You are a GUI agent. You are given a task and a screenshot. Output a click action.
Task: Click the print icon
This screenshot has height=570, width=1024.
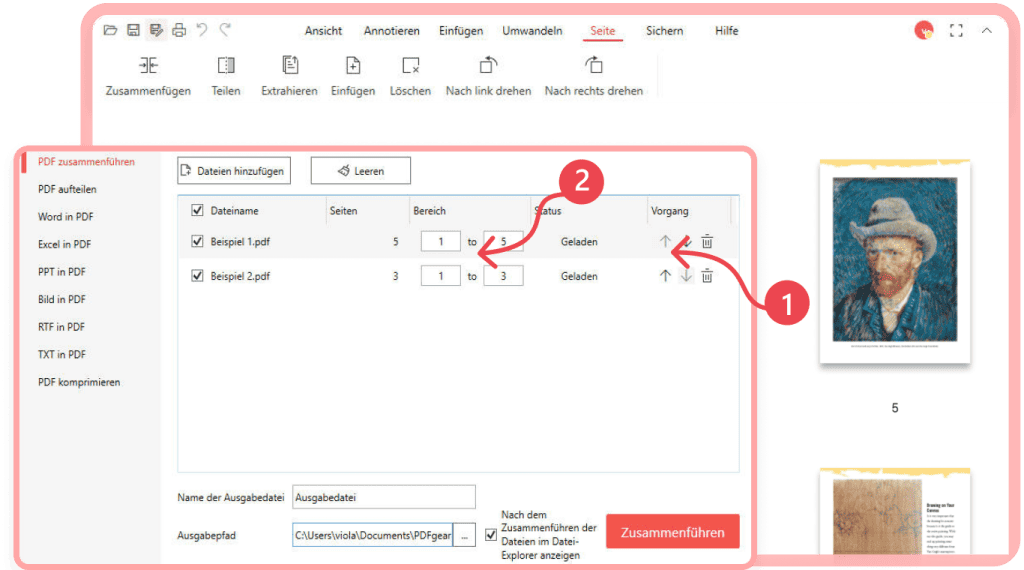tap(179, 30)
